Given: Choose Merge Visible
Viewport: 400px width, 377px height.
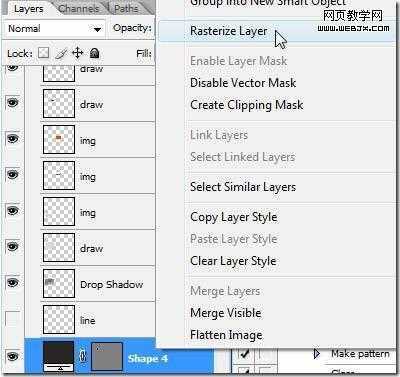Looking at the screenshot, I should click(226, 313).
